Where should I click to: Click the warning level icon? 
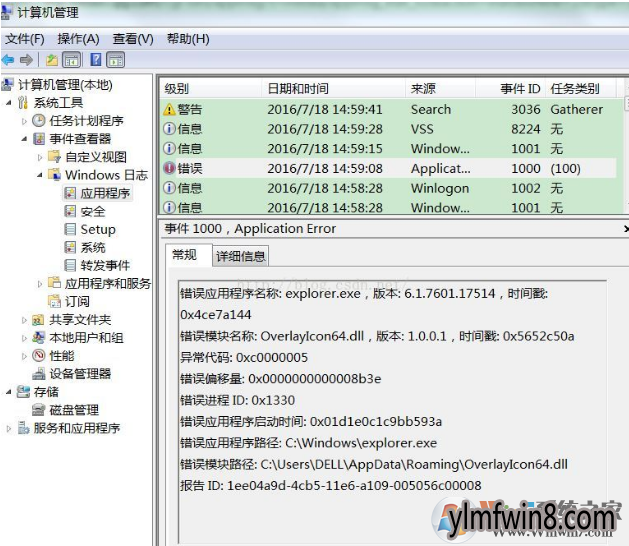[169, 109]
